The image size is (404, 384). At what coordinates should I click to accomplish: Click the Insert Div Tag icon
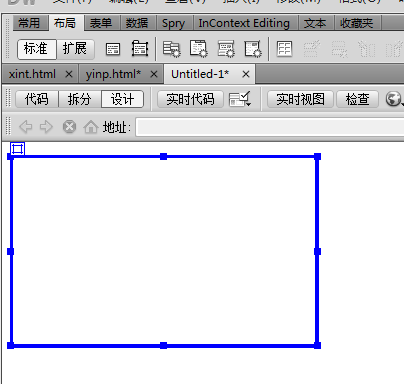click(113, 49)
